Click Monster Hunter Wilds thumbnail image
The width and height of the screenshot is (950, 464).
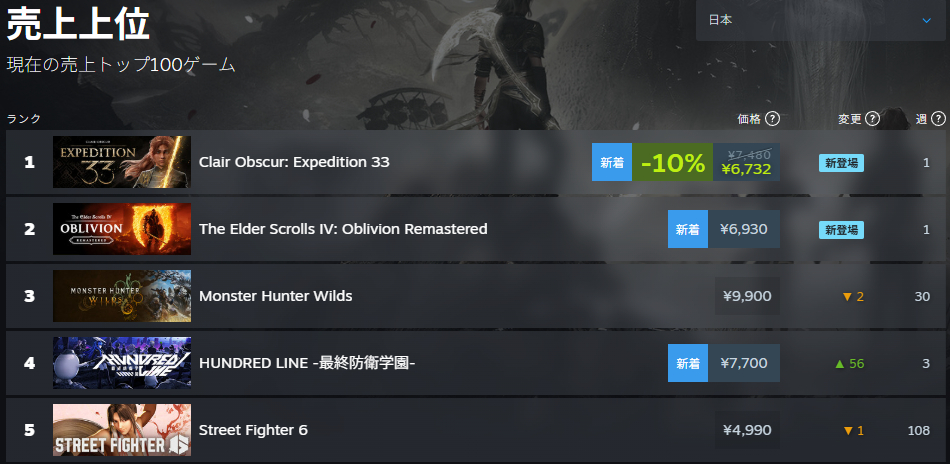tap(122, 296)
